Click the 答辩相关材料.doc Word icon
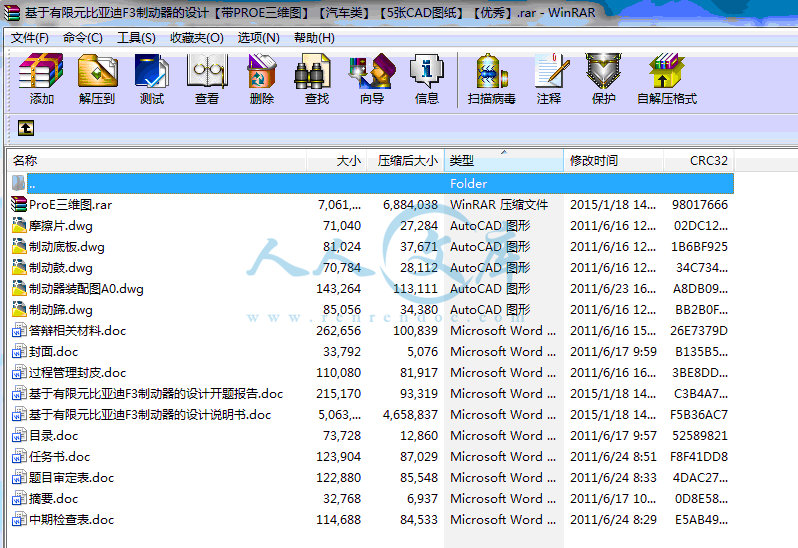 click(19, 330)
